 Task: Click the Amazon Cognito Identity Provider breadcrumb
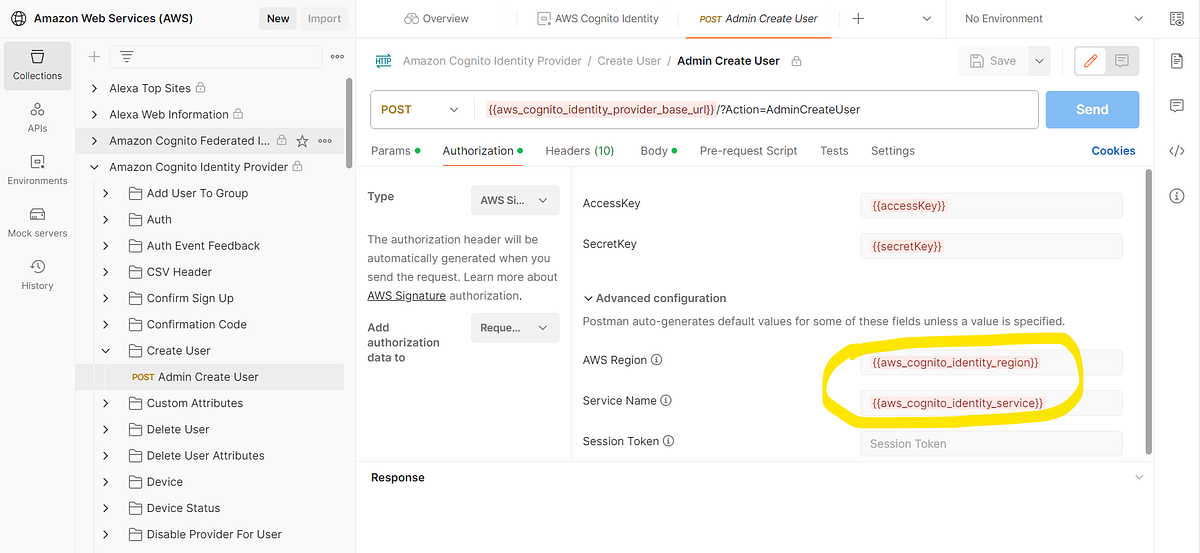[x=492, y=61]
